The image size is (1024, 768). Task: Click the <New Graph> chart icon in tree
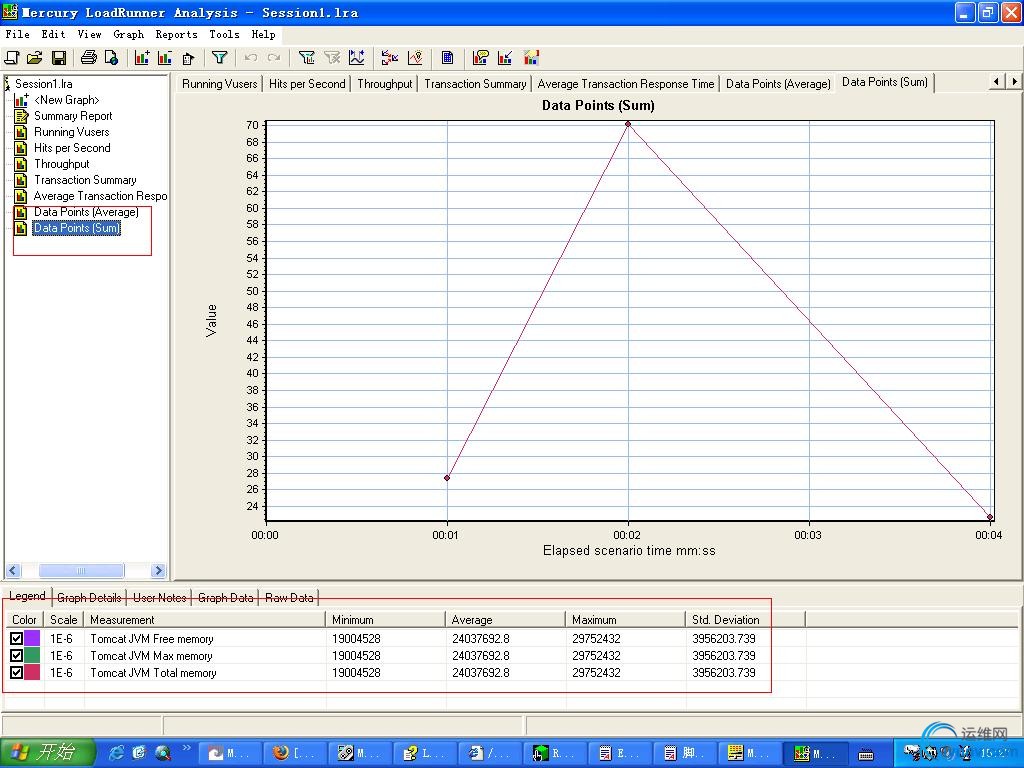(x=21, y=100)
